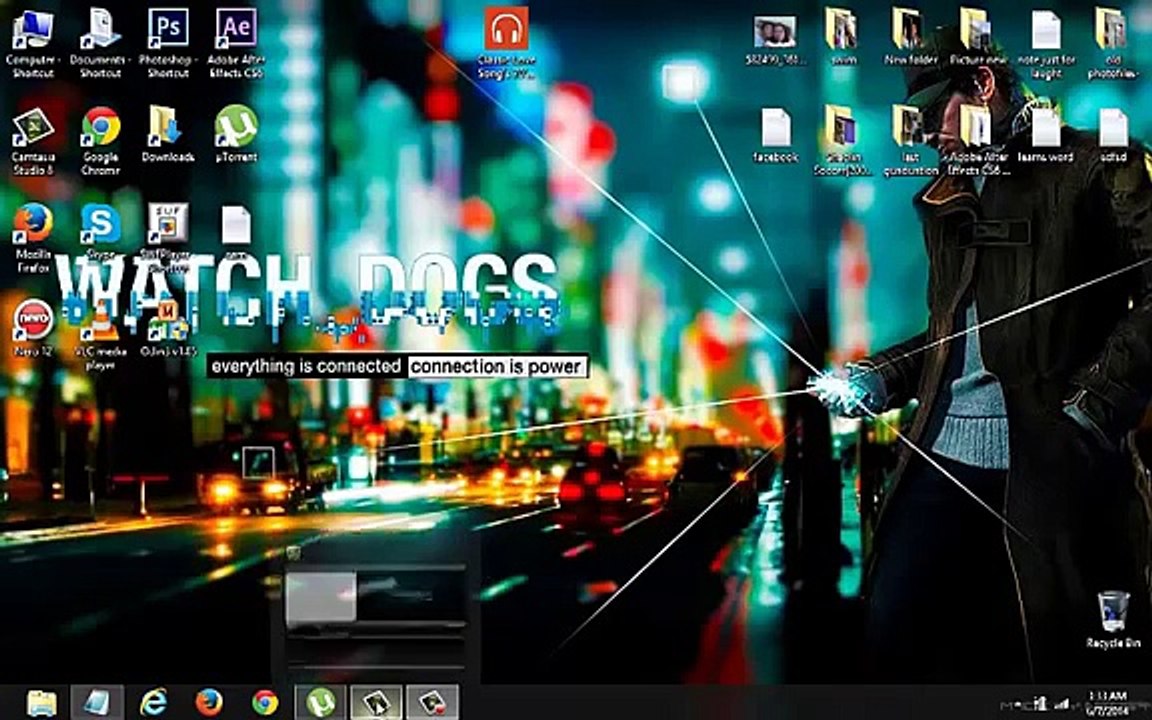Select the VLC media player icon

101,334
